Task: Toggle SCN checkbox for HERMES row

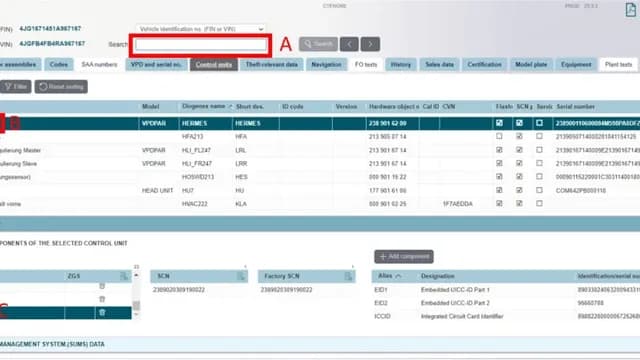Action: 519,123
